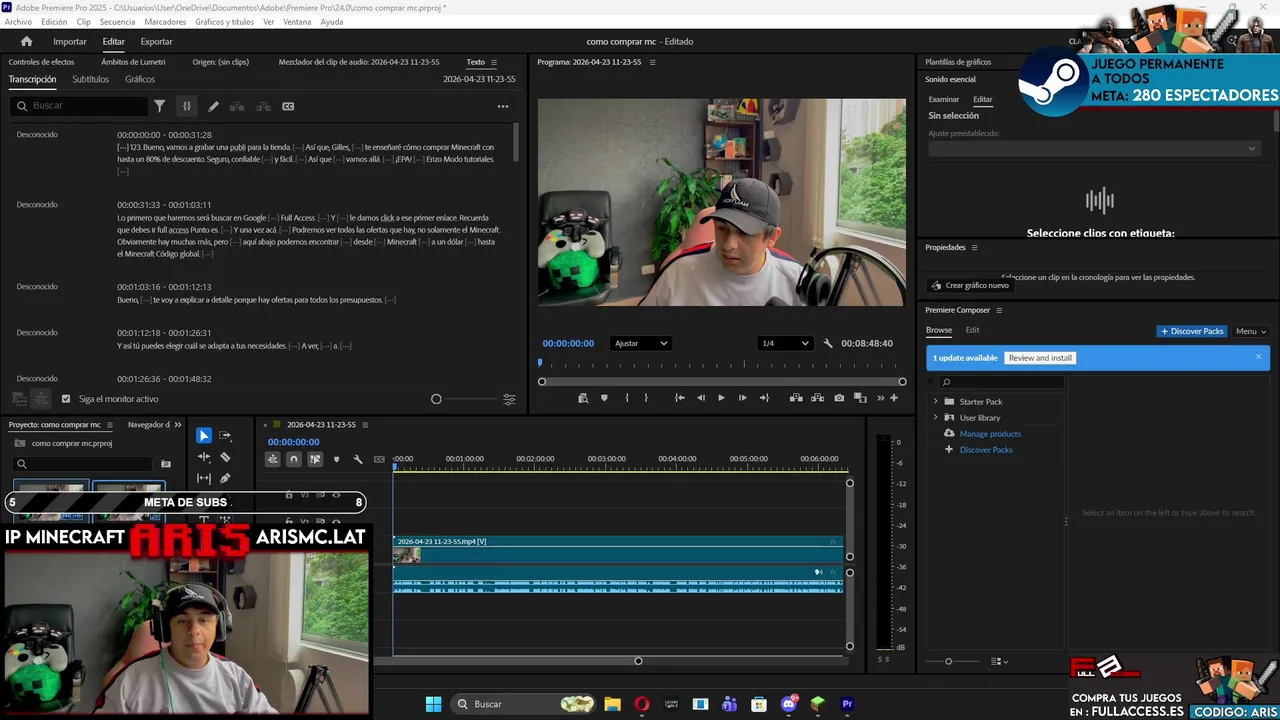Image resolution: width=1280 pixels, height=720 pixels.
Task: Open Gráficos y títulos menu
Action: click(x=224, y=21)
